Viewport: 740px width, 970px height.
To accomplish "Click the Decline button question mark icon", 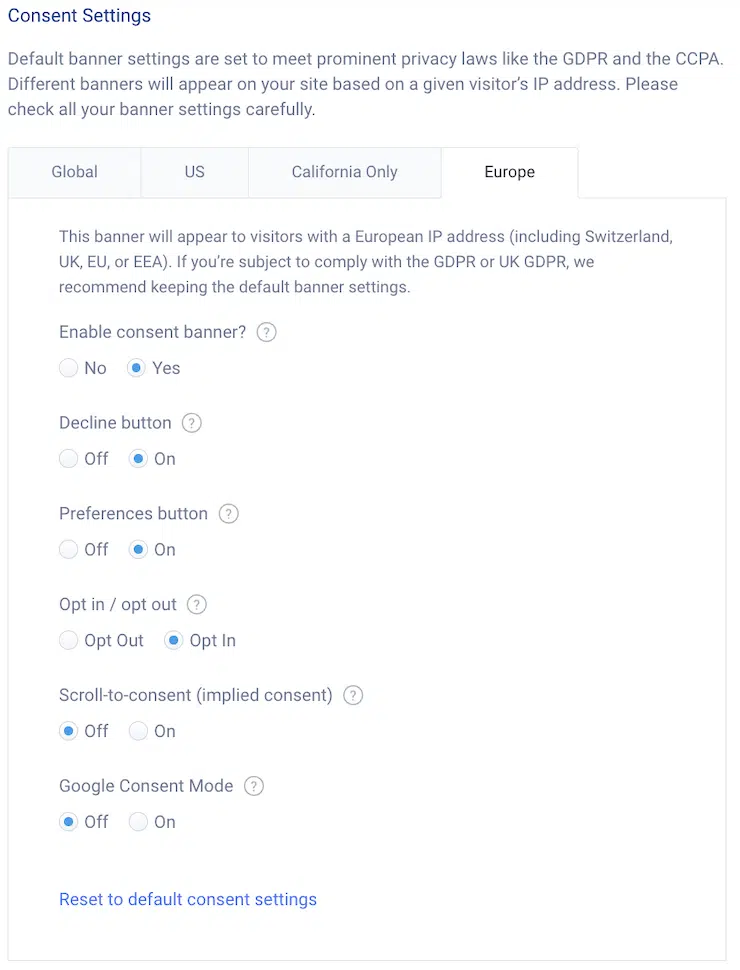I will [x=191, y=422].
